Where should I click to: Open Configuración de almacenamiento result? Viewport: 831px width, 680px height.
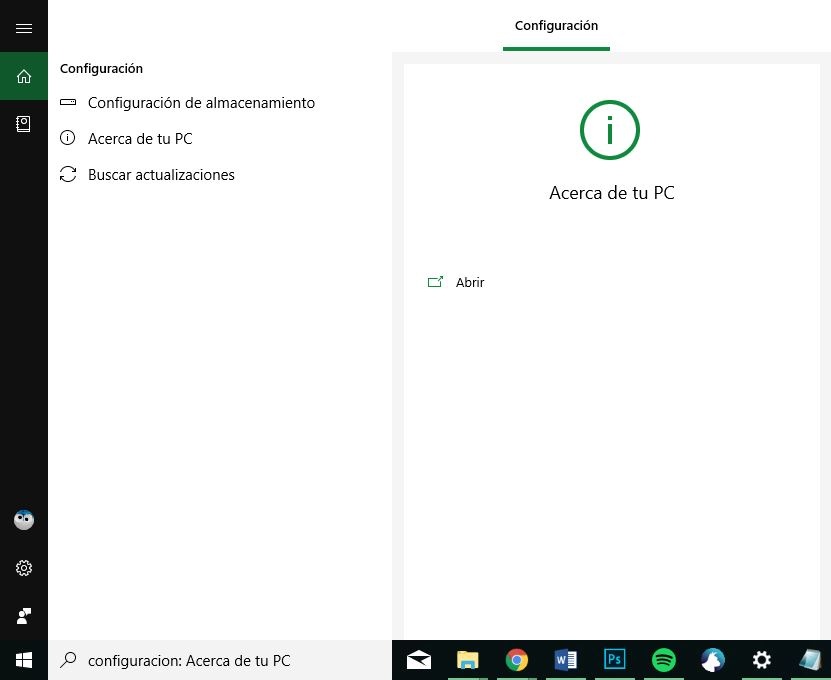(x=201, y=103)
